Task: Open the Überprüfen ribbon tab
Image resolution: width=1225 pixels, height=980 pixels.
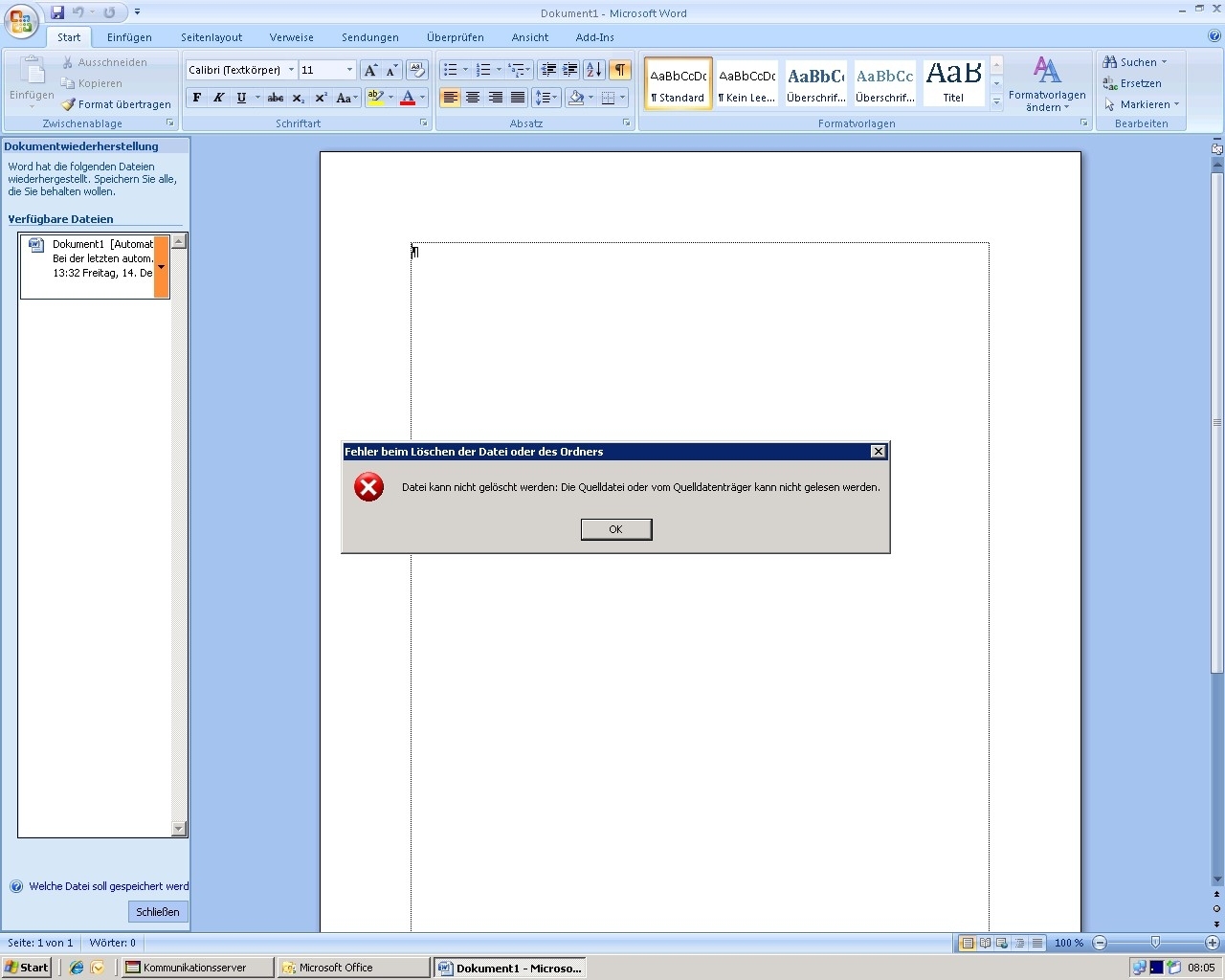Action: tap(456, 37)
